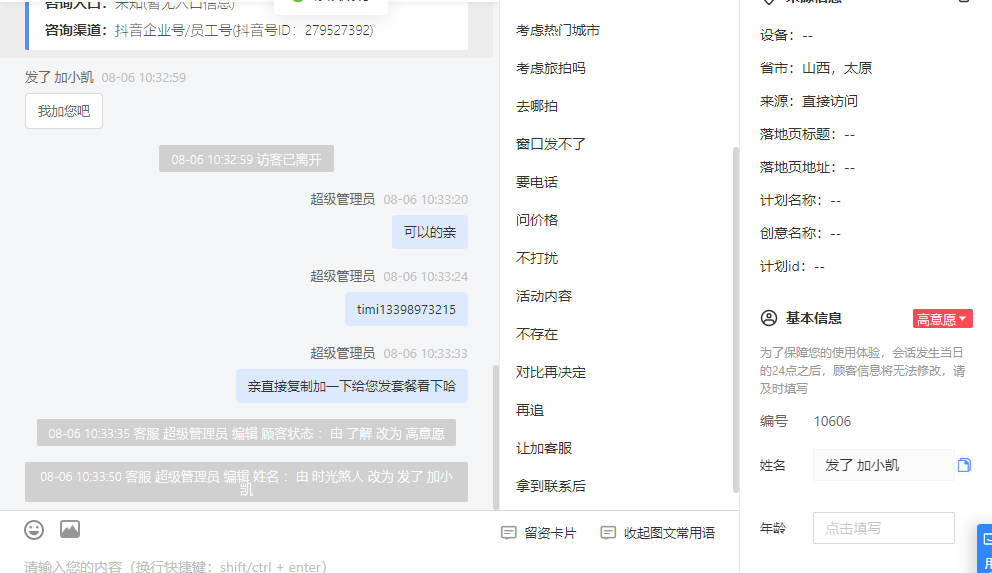992x573 pixels.
Task: Click the 落地页标题 row
Action: tap(807, 134)
